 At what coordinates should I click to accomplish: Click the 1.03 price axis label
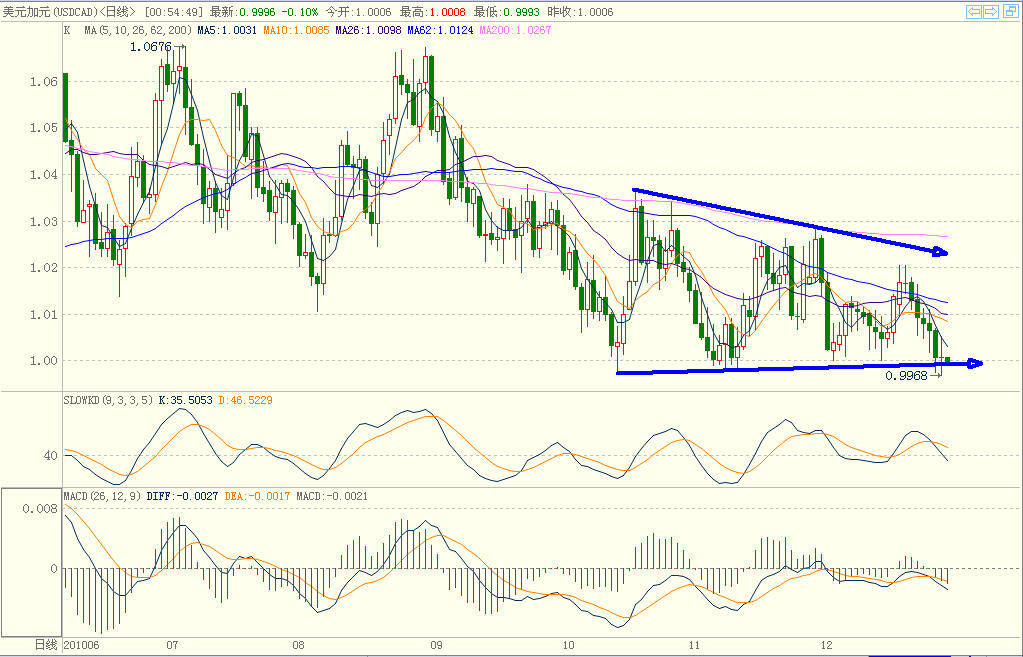(x=44, y=222)
